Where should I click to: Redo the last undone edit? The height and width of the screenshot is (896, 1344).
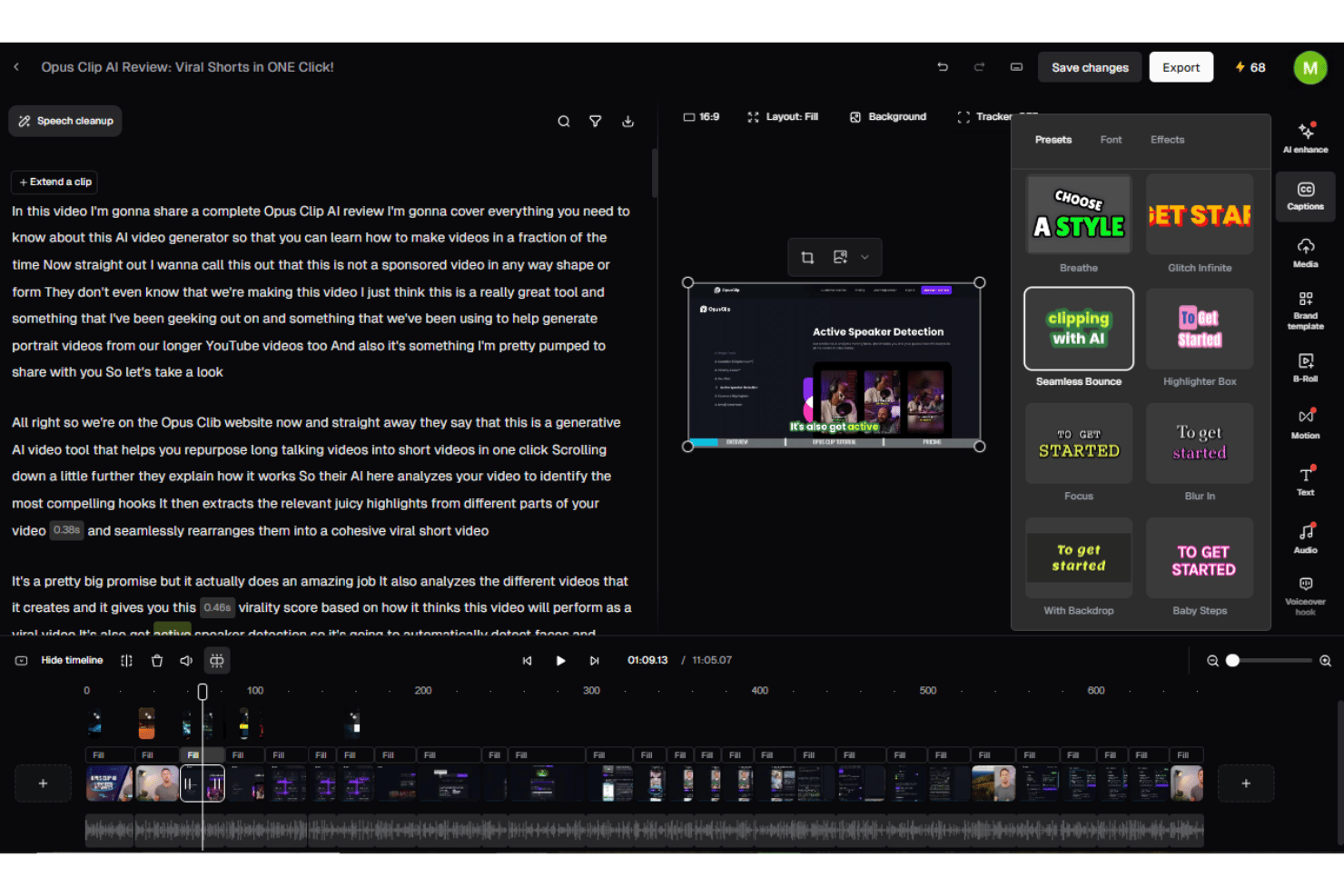pos(979,67)
